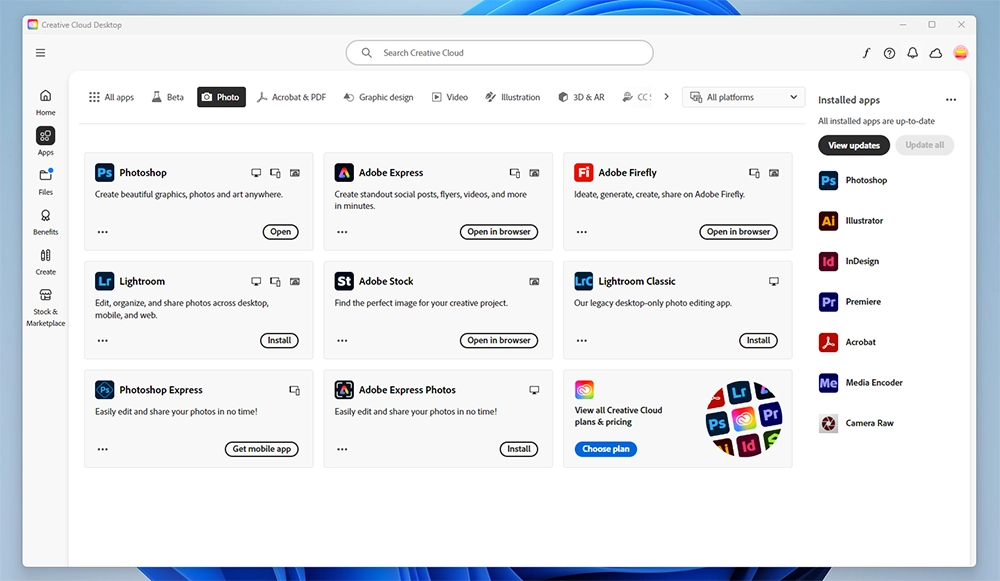Install Lightroom Classic
This screenshot has width=1000, height=581.
pos(758,340)
